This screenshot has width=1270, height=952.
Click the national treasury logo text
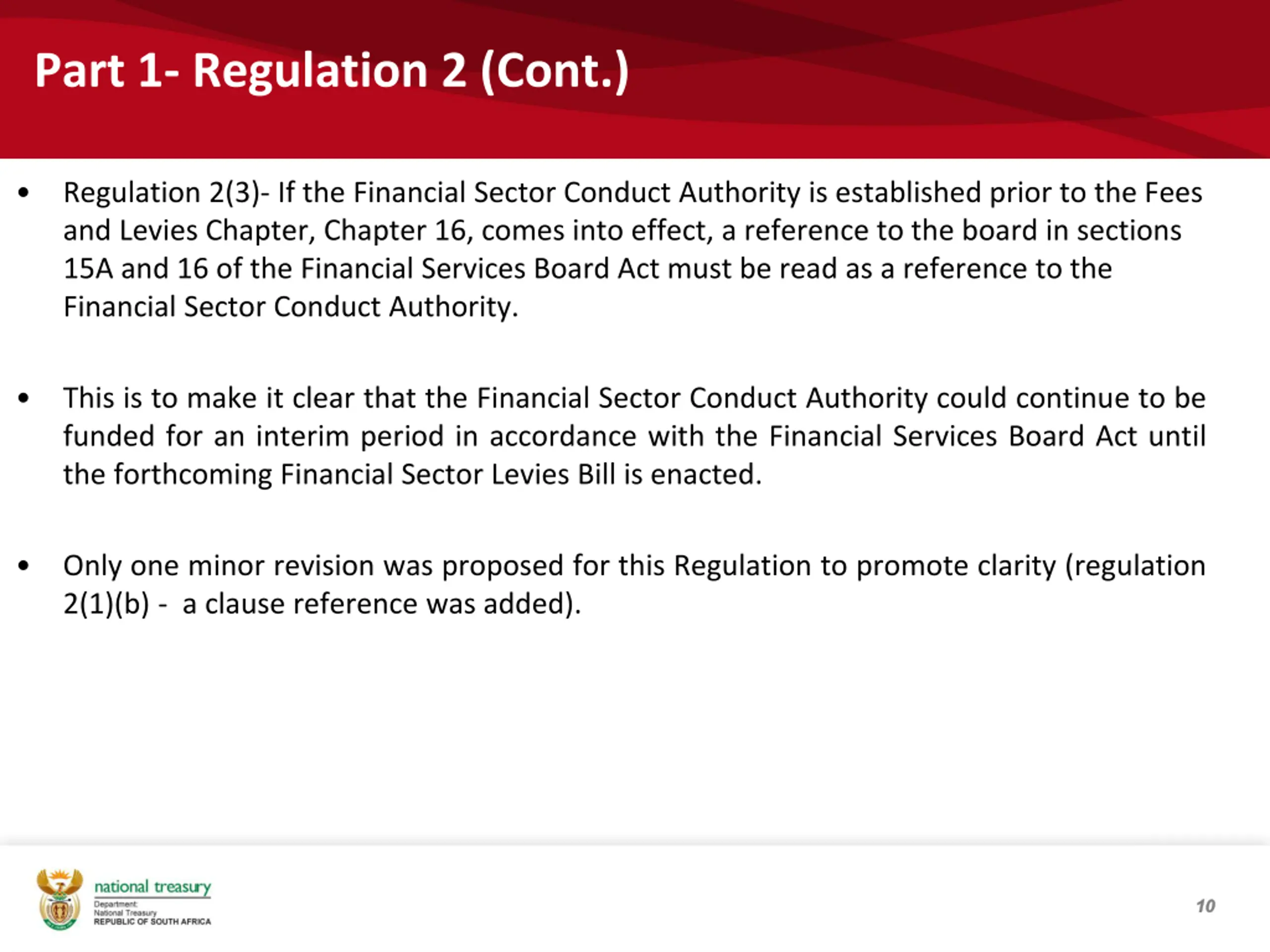point(153,887)
